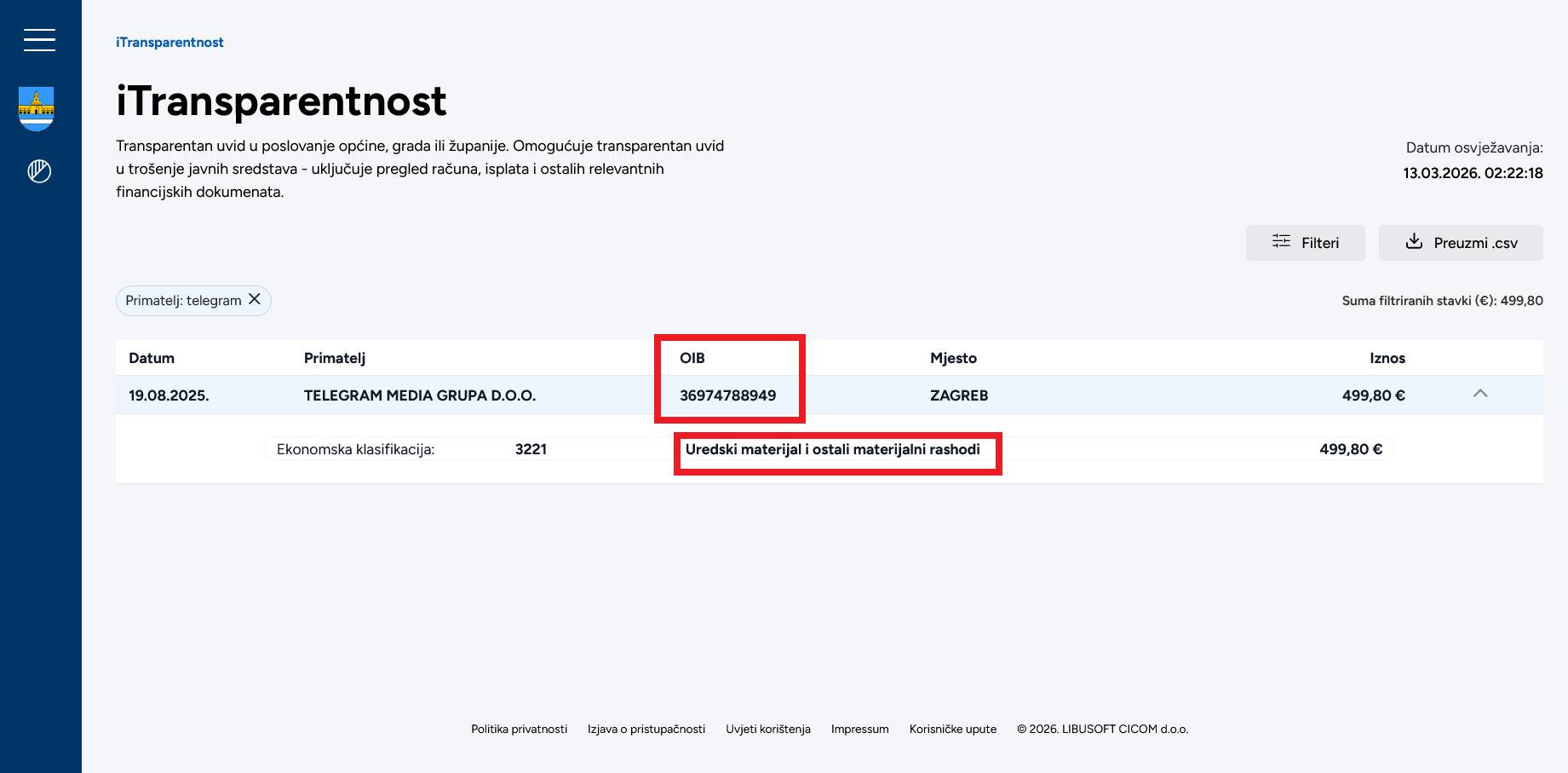Select the date 19.08.2025. cell

click(x=169, y=395)
